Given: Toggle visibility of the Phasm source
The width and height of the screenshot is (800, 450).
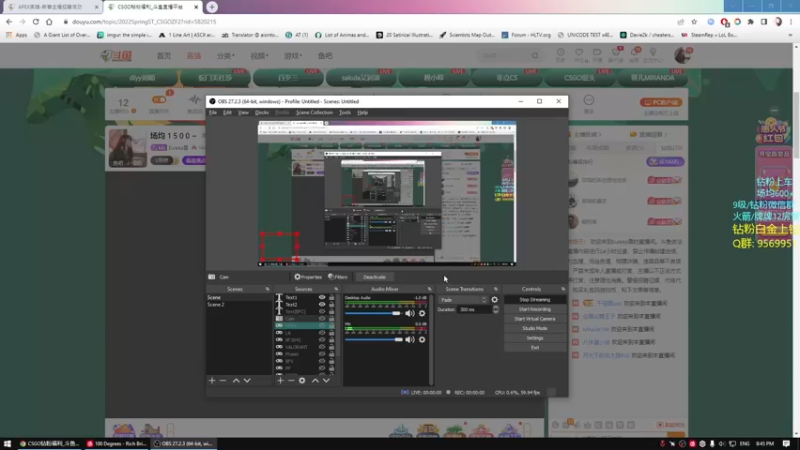Looking at the screenshot, I should point(322,354).
